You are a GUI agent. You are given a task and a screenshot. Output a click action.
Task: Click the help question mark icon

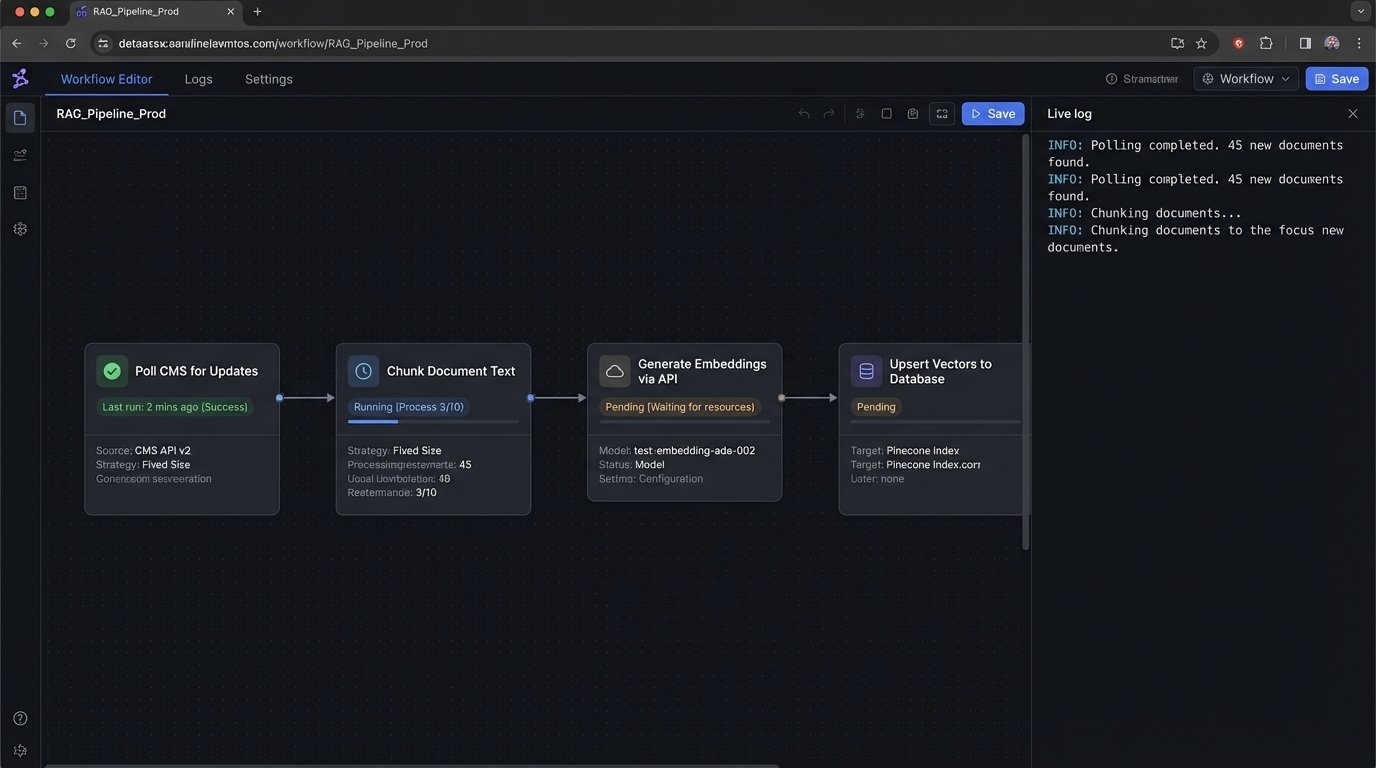coord(20,718)
